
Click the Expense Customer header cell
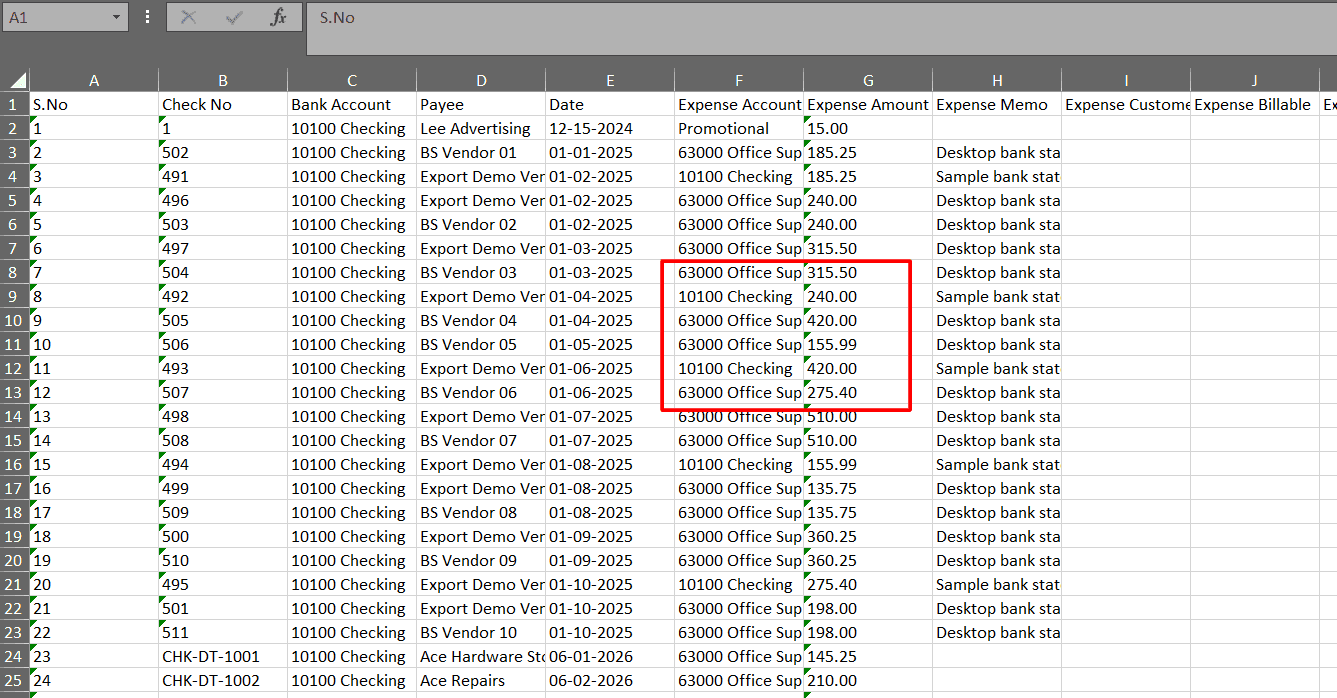coord(1126,105)
